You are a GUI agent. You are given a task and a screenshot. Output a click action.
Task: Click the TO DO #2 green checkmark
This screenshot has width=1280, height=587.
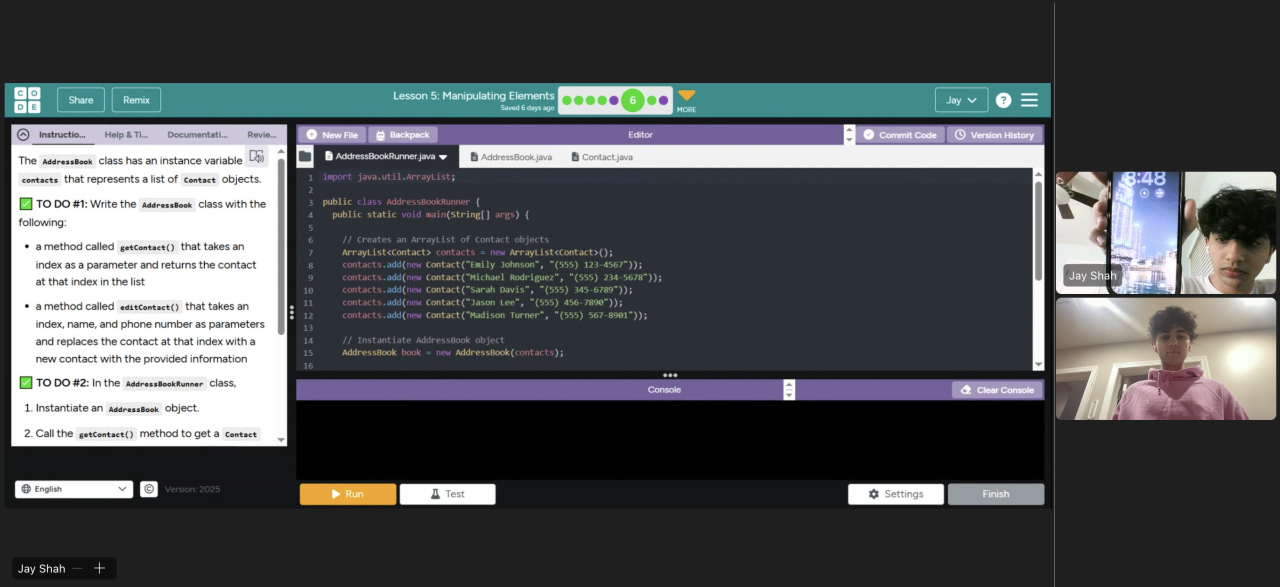26,383
